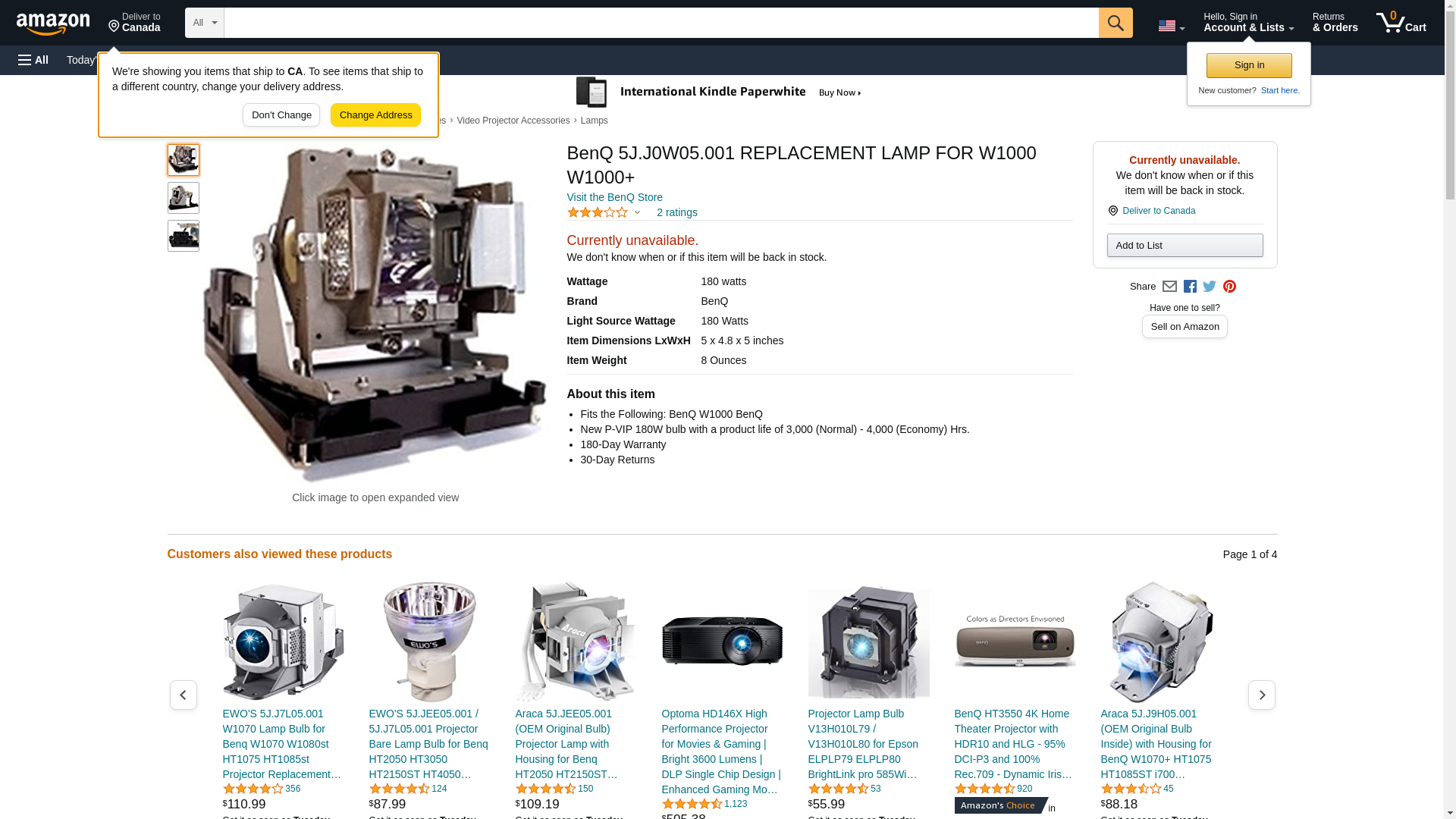The height and width of the screenshot is (819, 1456).
Task: Open the search category All dropdown
Action: click(x=205, y=23)
